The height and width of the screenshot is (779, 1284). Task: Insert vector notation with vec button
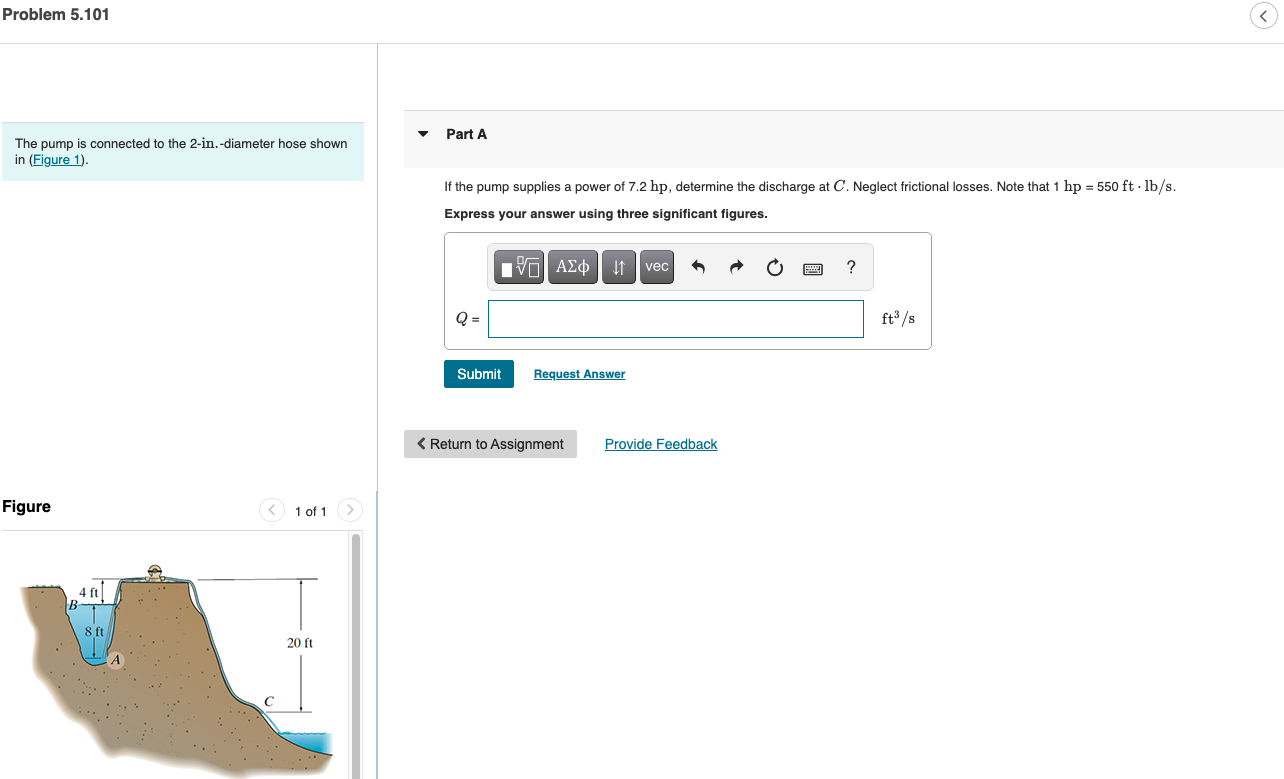tap(657, 267)
